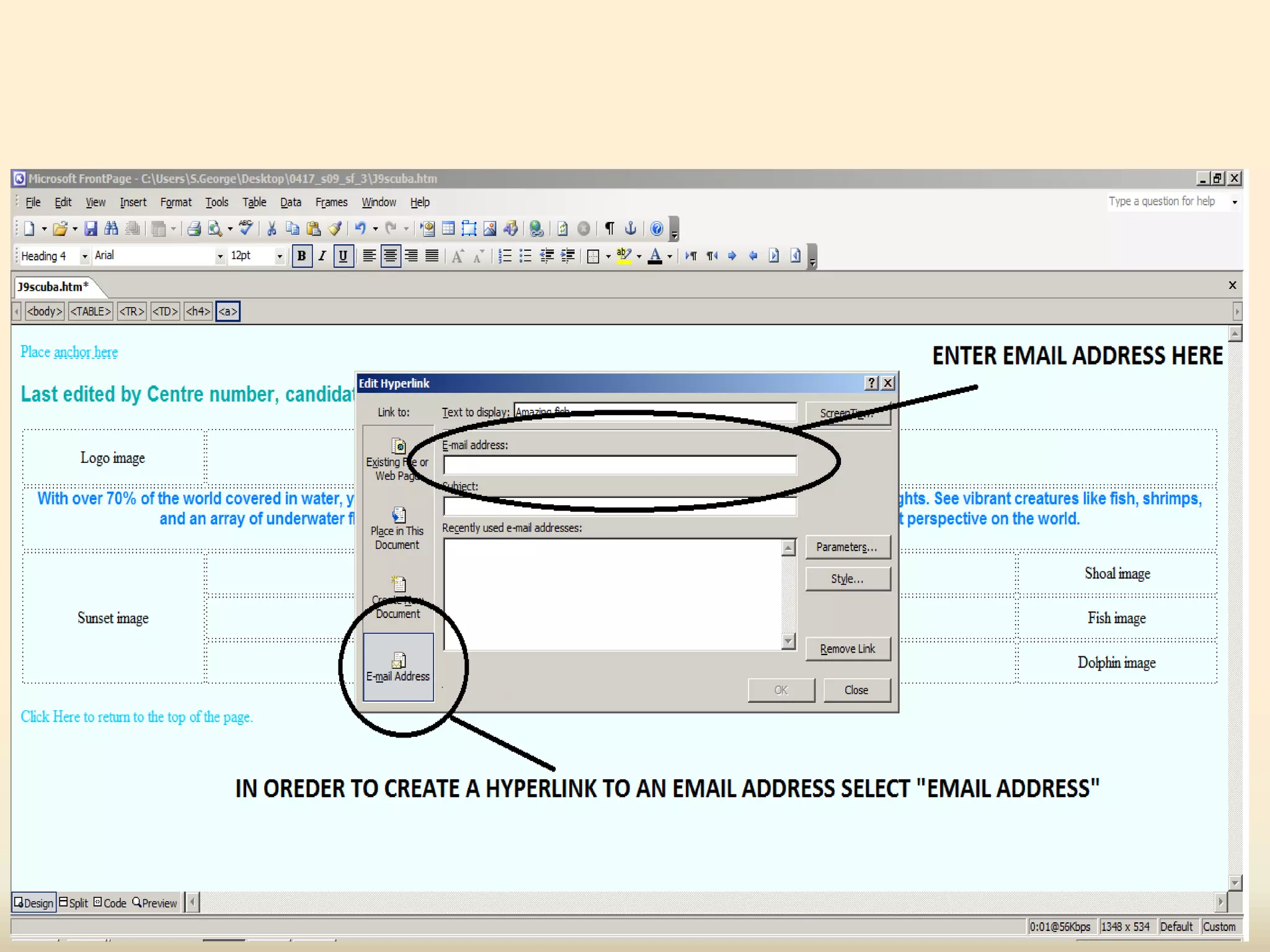Toggle Bold formatting

(301, 256)
